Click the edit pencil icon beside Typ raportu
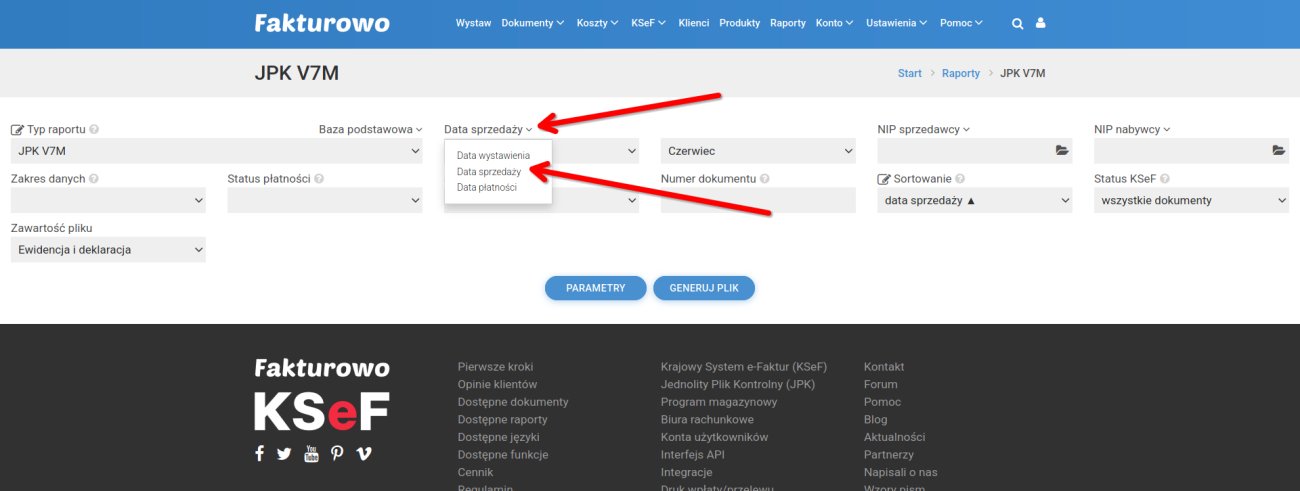 coord(17,130)
